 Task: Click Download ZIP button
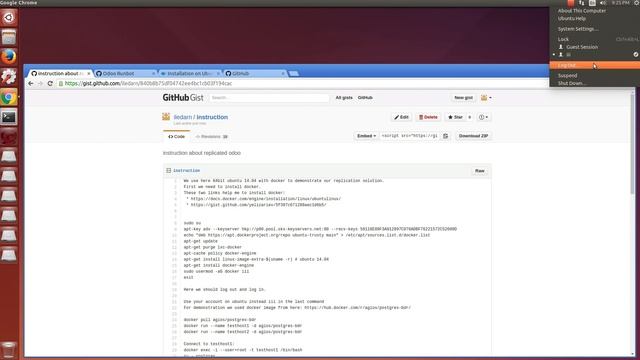[x=473, y=136]
